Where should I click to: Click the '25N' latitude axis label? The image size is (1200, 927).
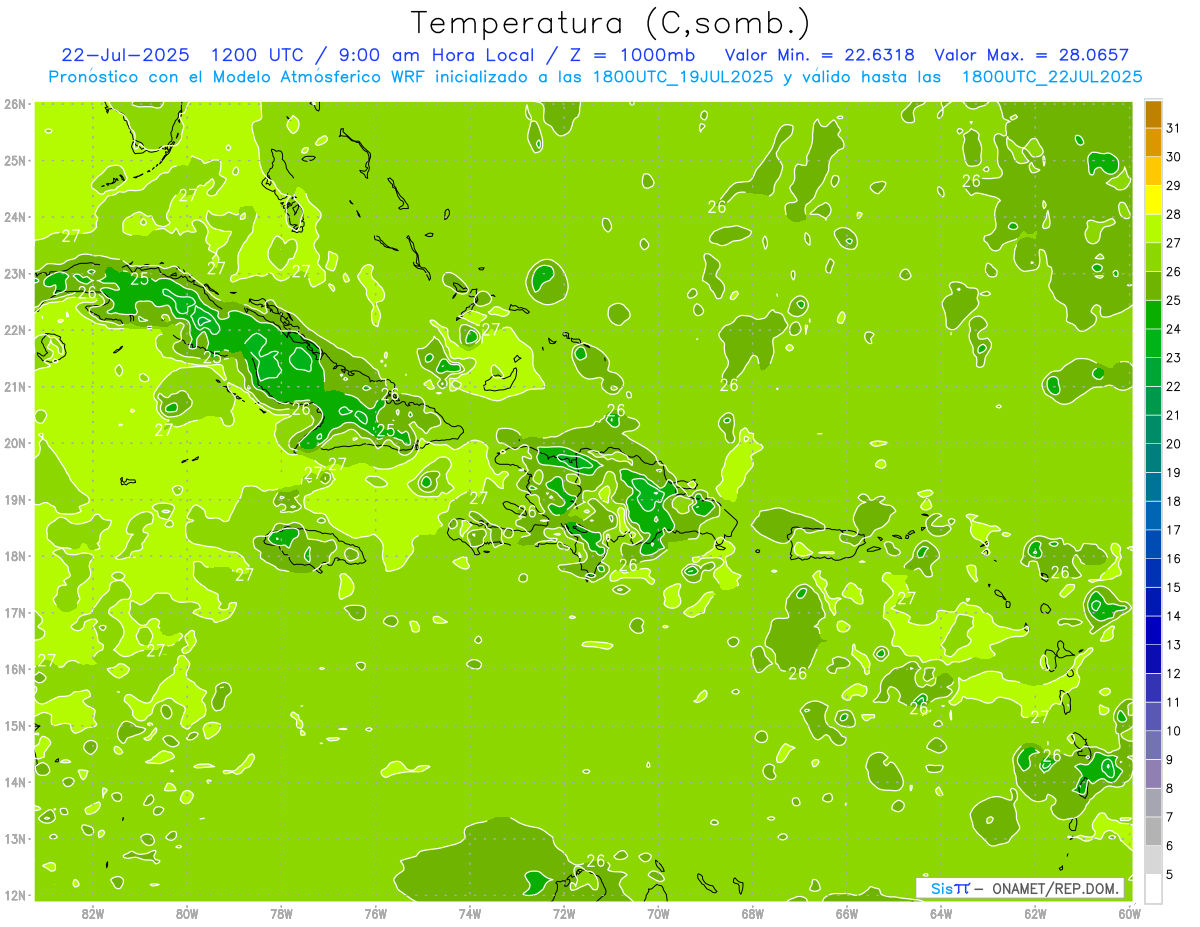click(15, 160)
